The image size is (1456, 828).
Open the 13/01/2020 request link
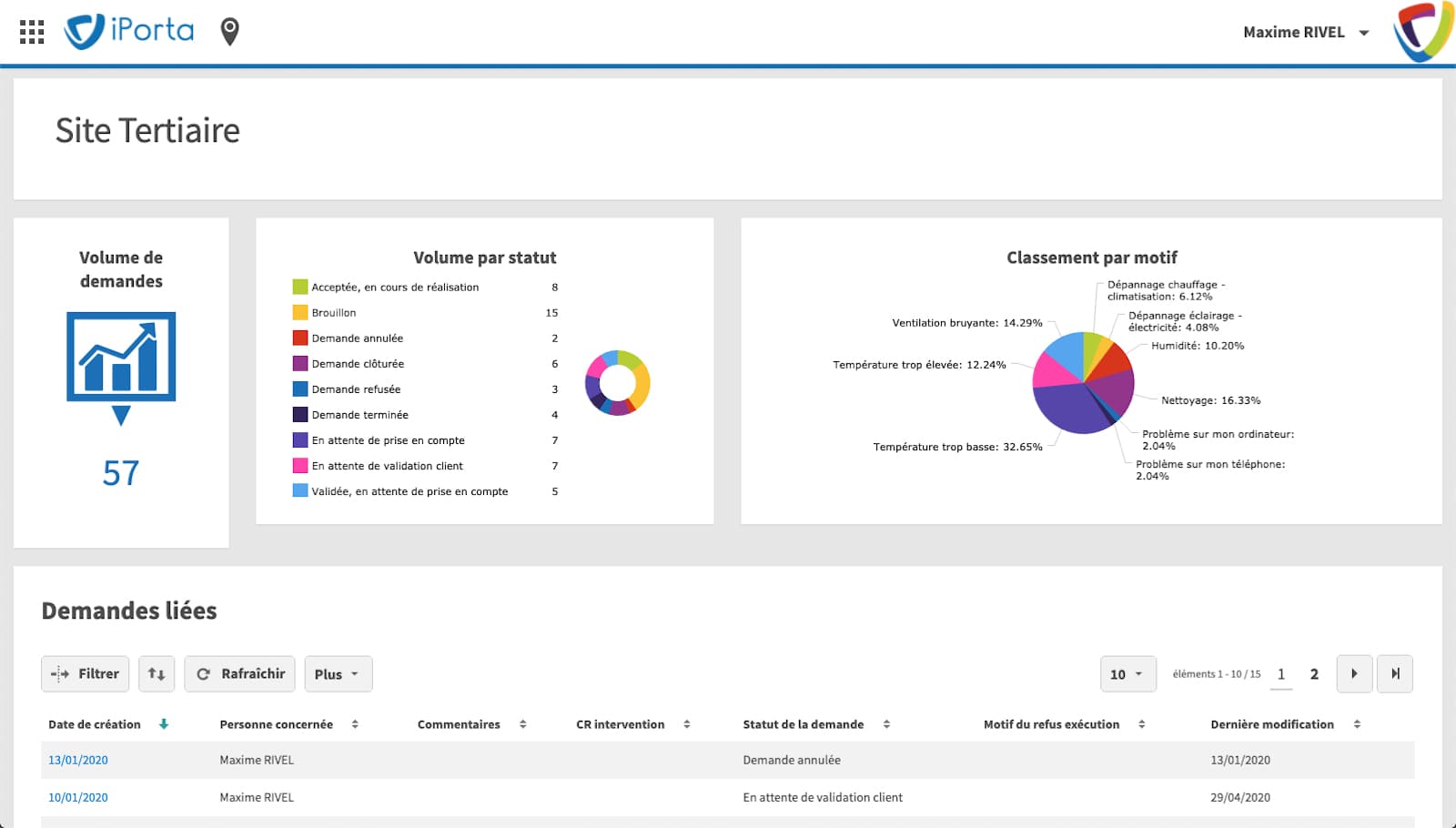78,760
